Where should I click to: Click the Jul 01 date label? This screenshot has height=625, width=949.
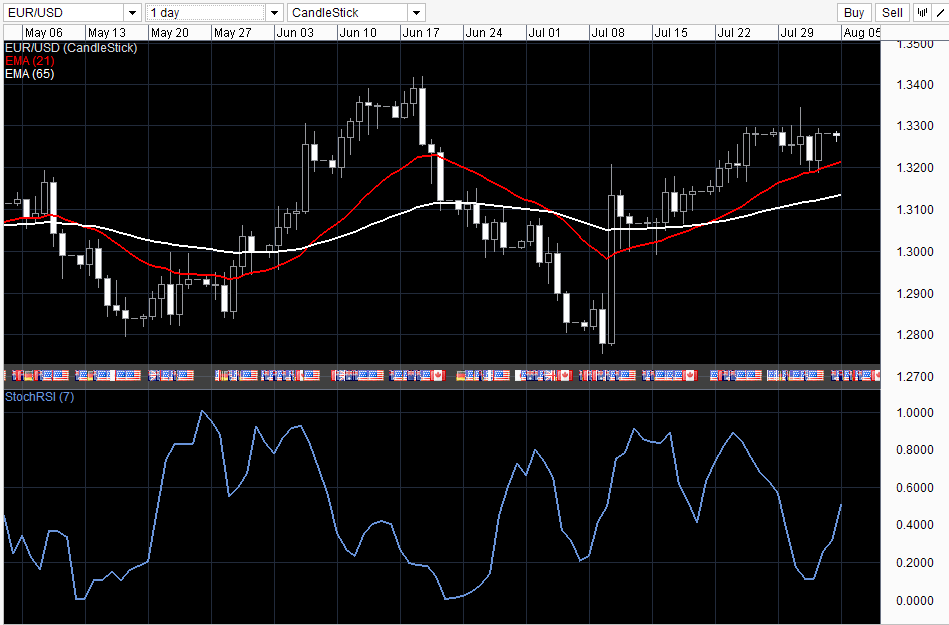[x=545, y=33]
